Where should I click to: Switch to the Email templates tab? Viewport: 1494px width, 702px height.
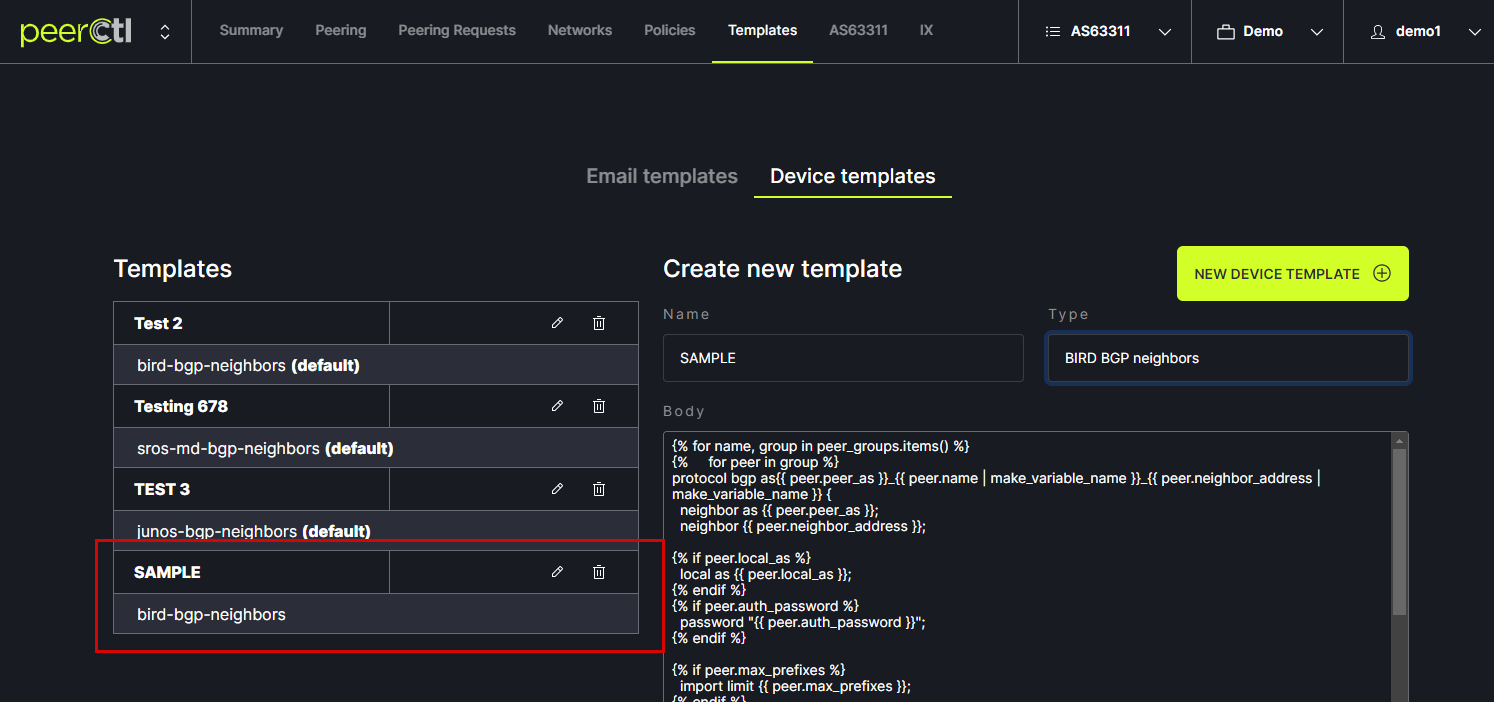click(662, 176)
